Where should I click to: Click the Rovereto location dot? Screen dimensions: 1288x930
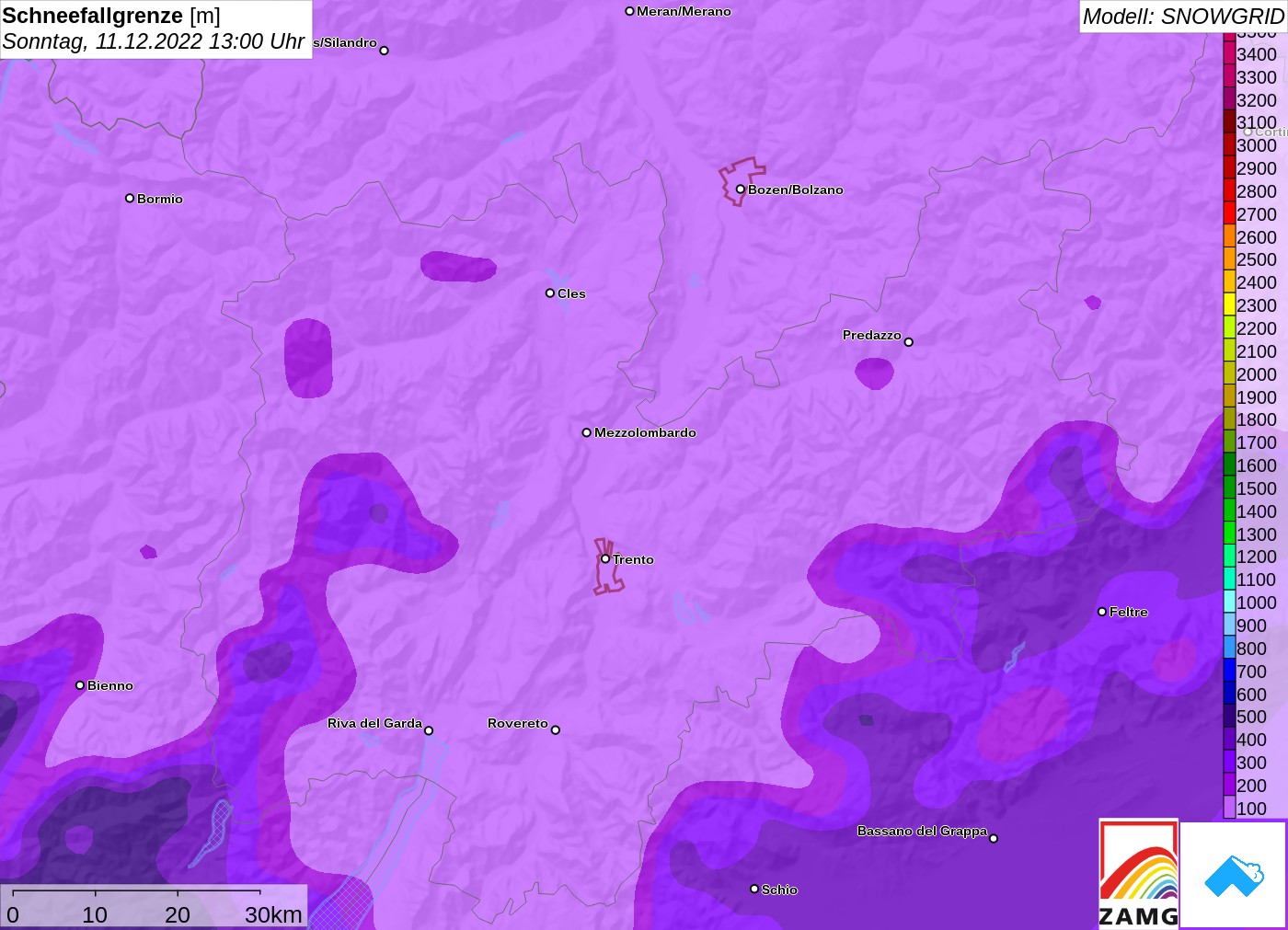point(556,729)
